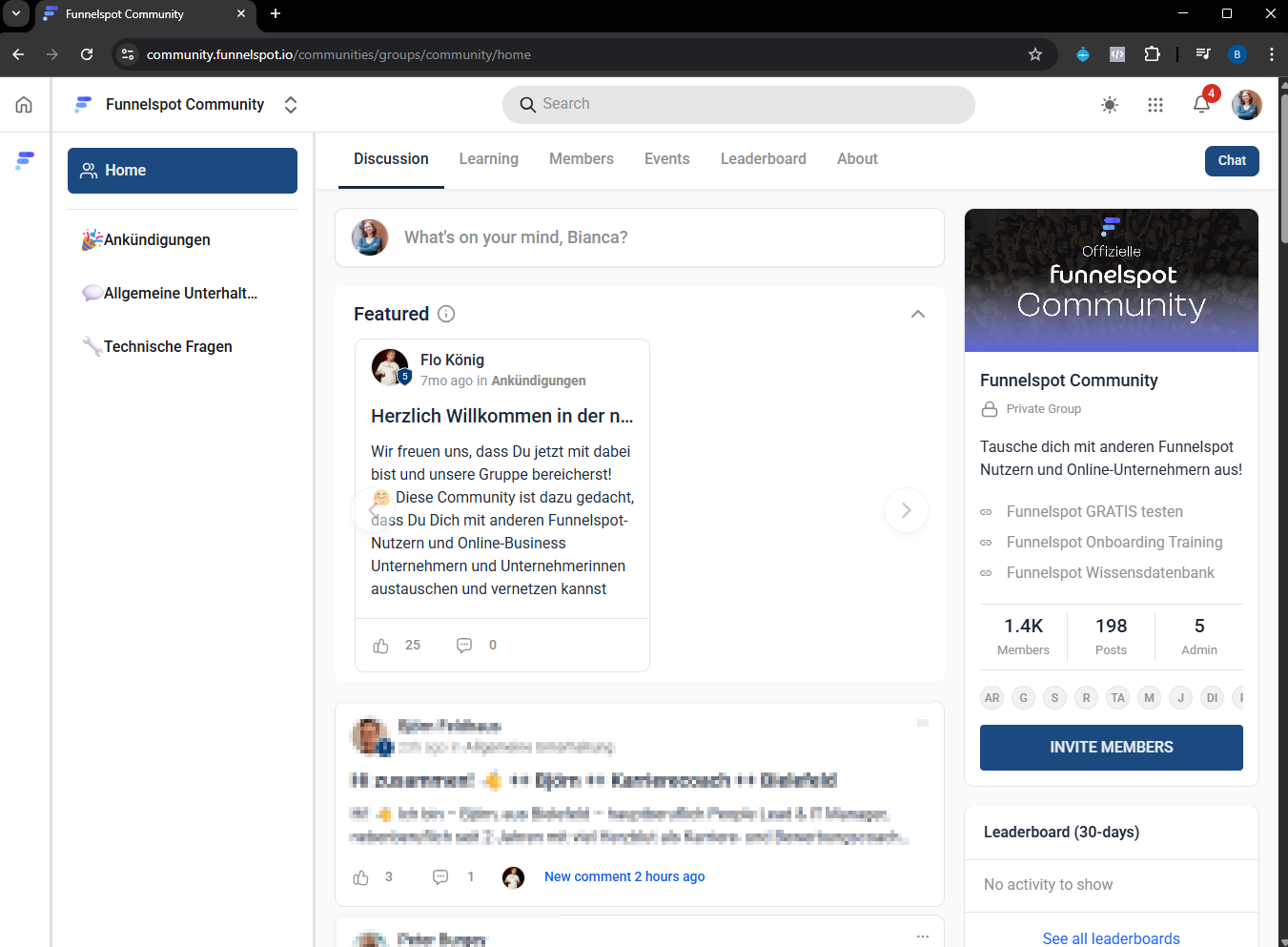Open the Funnelspot Wissensdatenbank link
Viewport: 1288px width, 947px height.
coord(1111,573)
